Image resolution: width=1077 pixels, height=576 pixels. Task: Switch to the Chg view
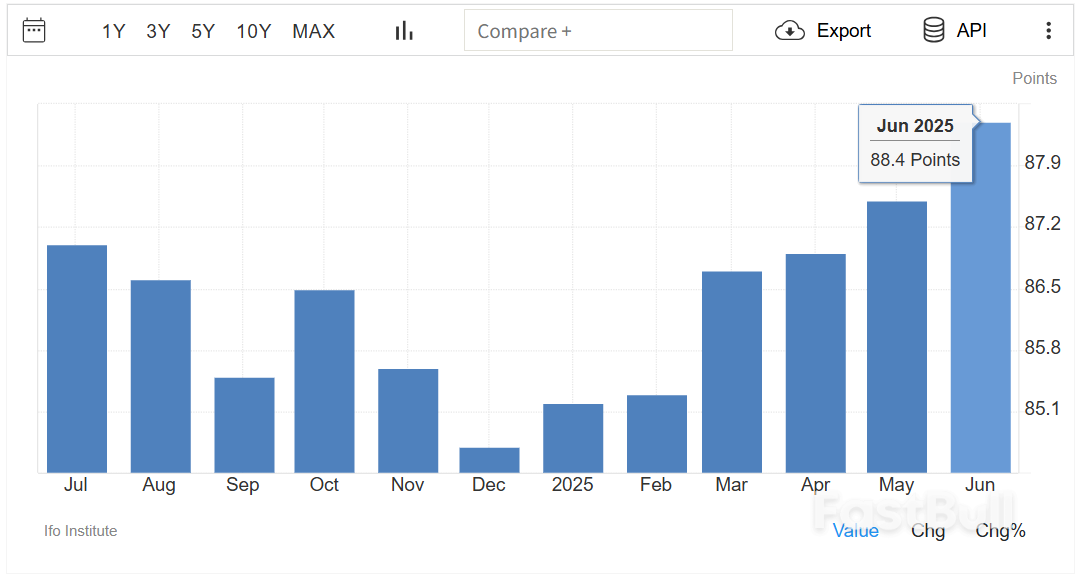(928, 531)
